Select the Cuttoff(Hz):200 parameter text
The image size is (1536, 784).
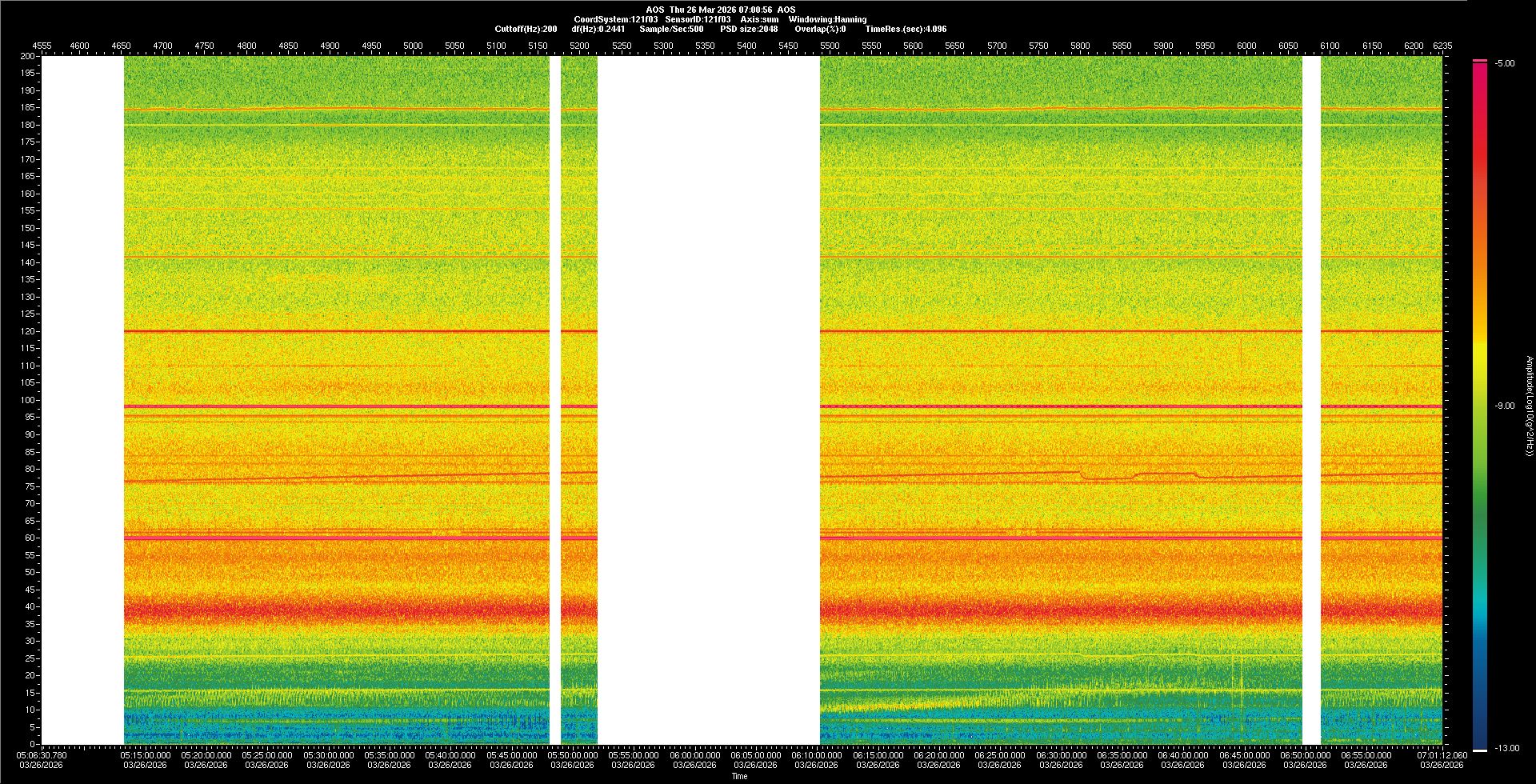(x=526, y=29)
